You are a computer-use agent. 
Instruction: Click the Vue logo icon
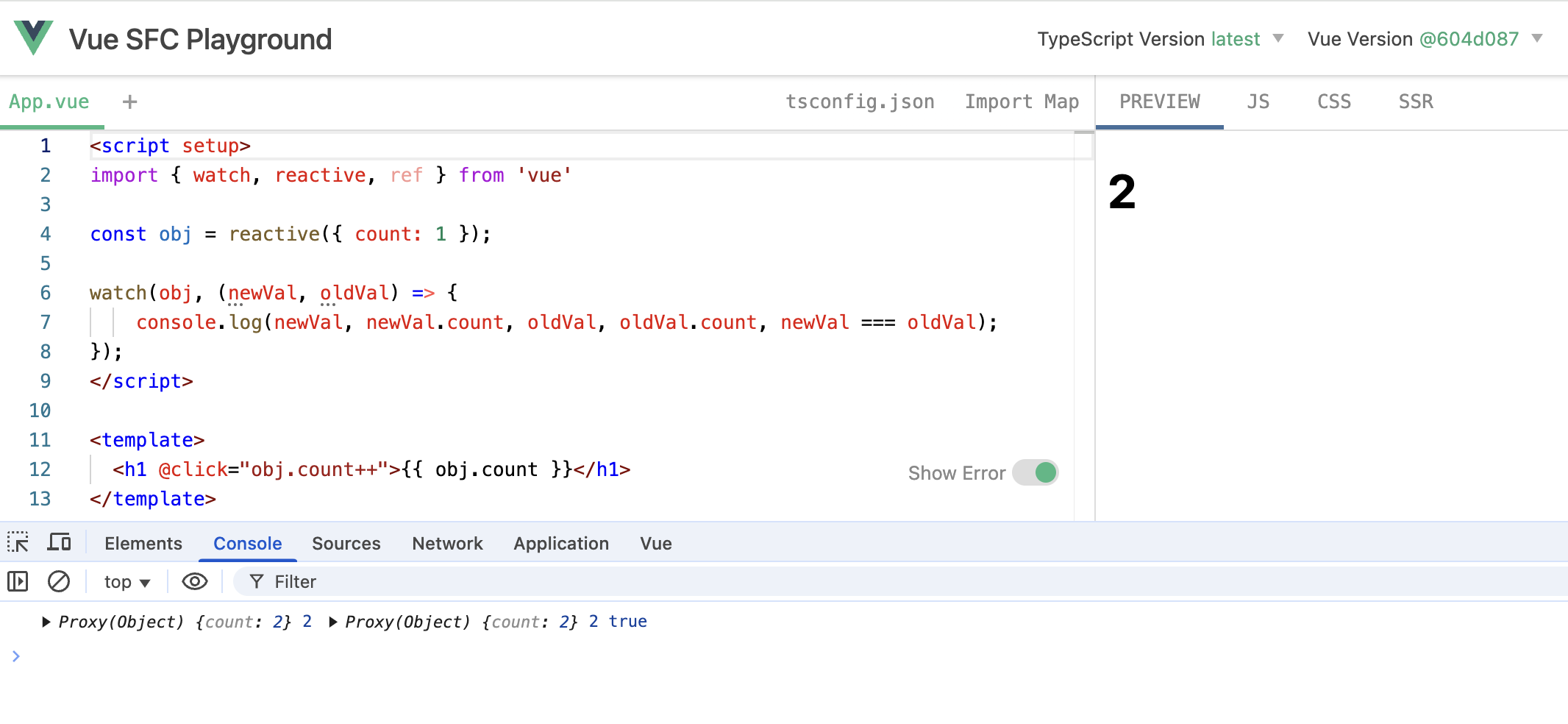[x=33, y=38]
